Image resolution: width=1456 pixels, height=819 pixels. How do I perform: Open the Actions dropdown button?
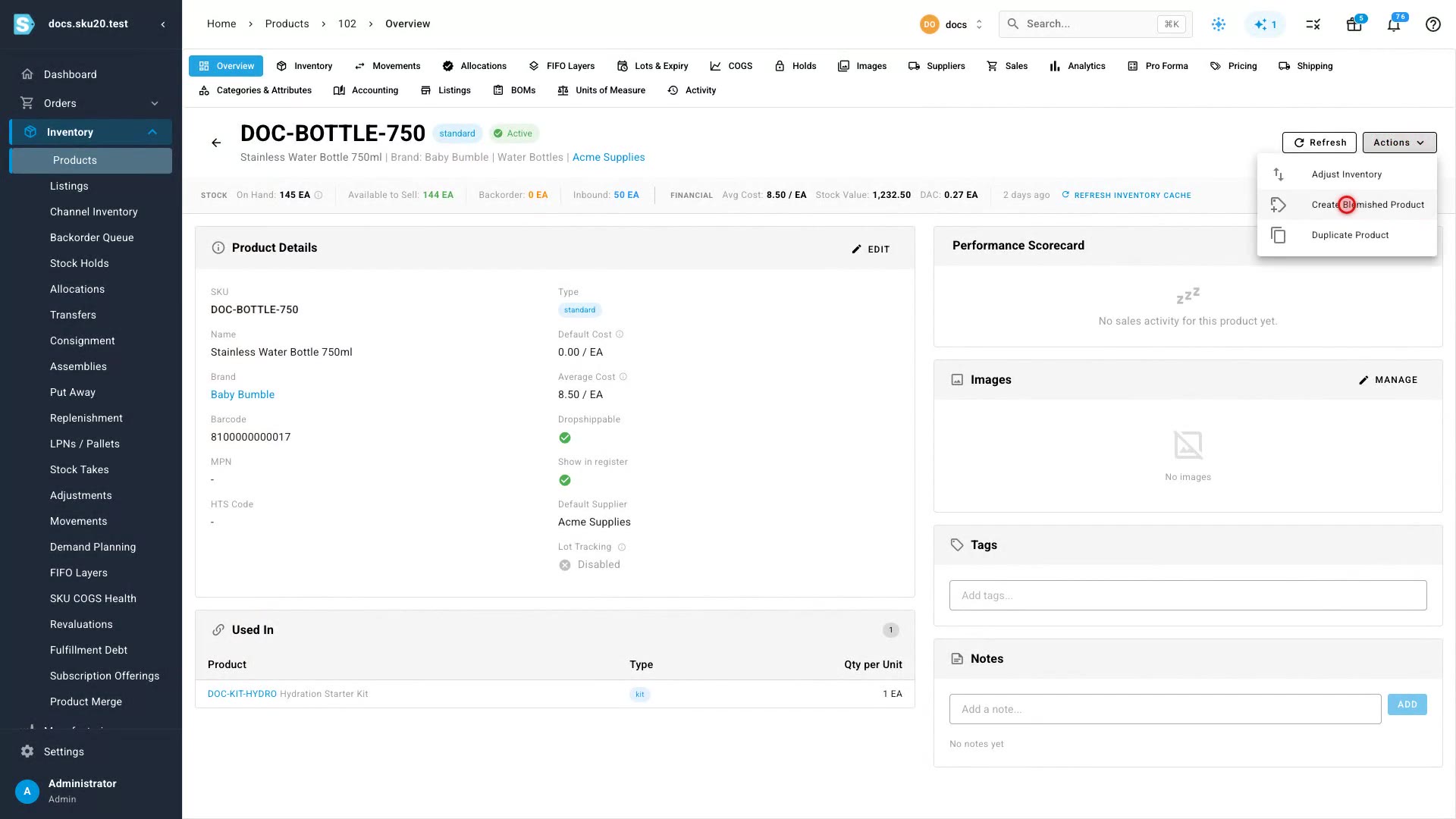1399,143
